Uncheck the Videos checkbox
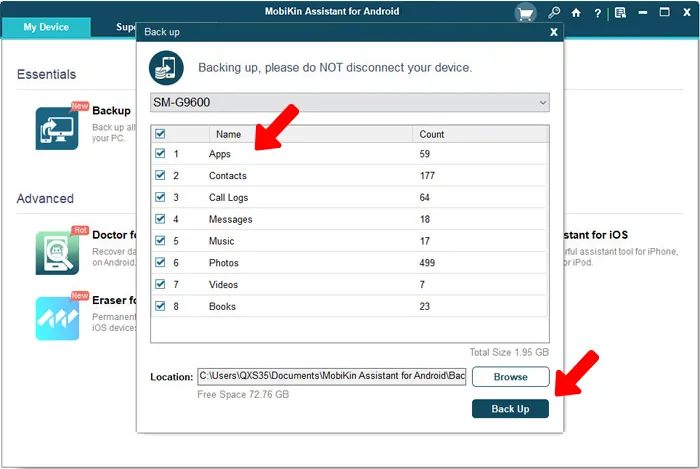This screenshot has height=469, width=700. coord(160,284)
